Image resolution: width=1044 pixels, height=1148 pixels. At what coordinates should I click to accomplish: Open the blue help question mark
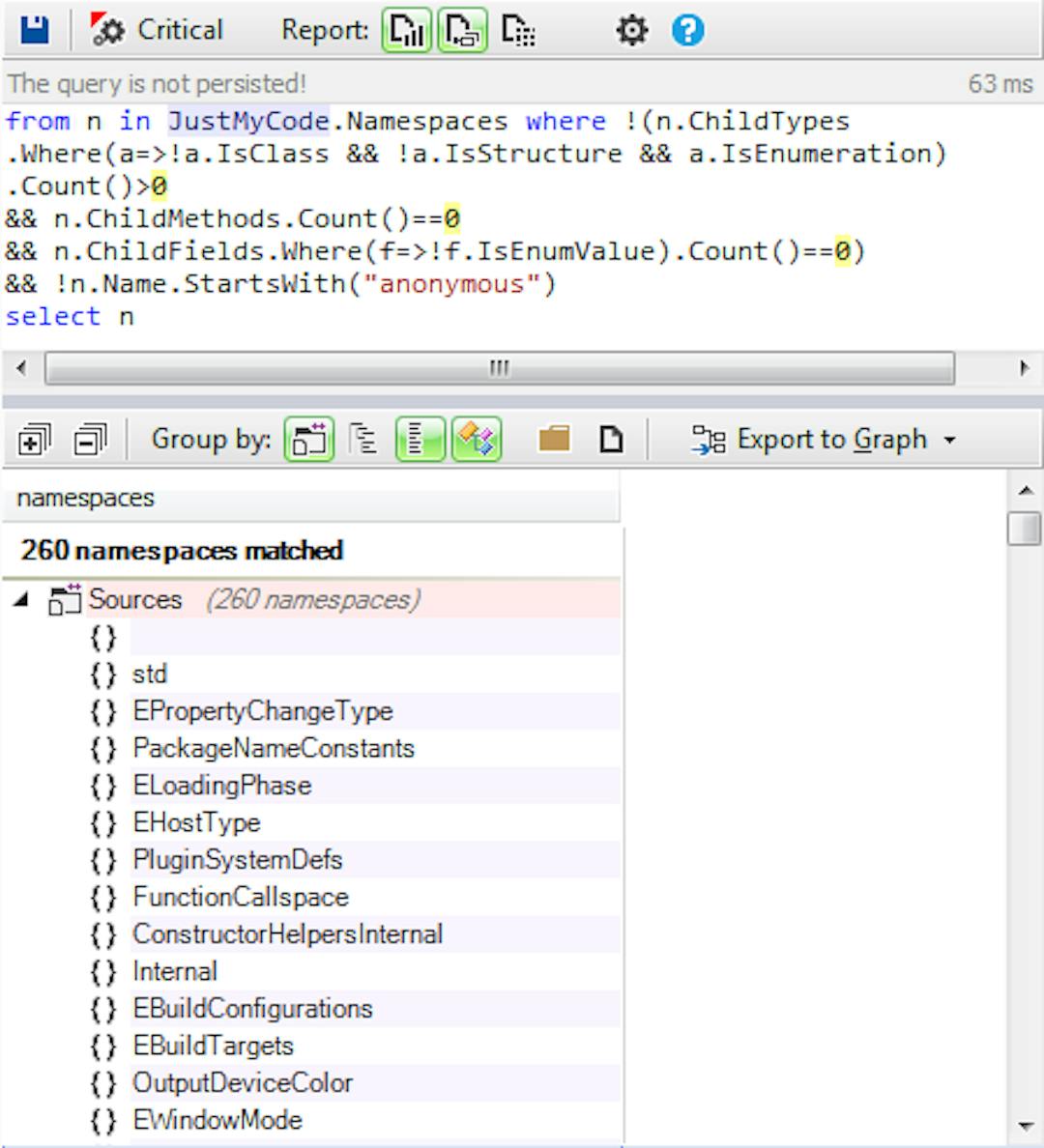click(687, 31)
